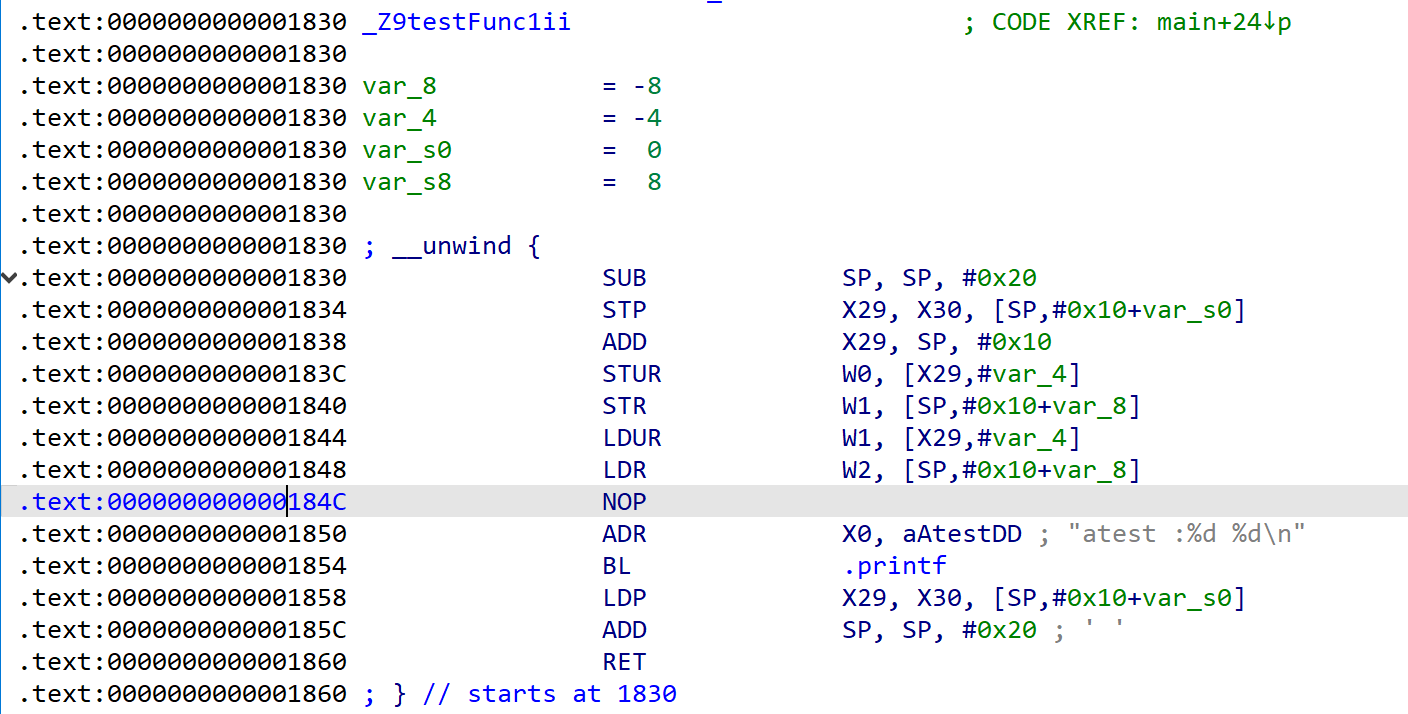1408x714 pixels.
Task: Click operand 'W0, [X29,#var_4]'
Action: (x=962, y=374)
